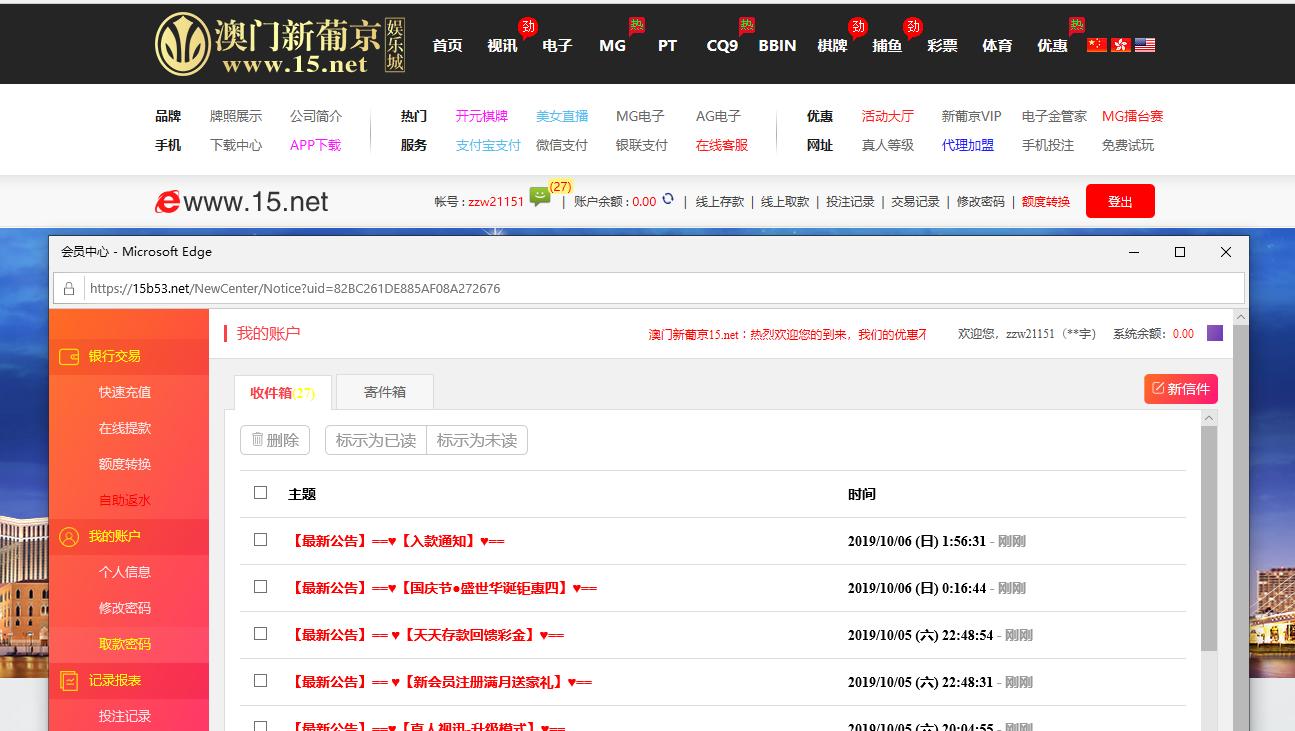Screen dimensions: 1295x731
Task: Open 棋牌 in the top navigation
Action: (x=832, y=45)
